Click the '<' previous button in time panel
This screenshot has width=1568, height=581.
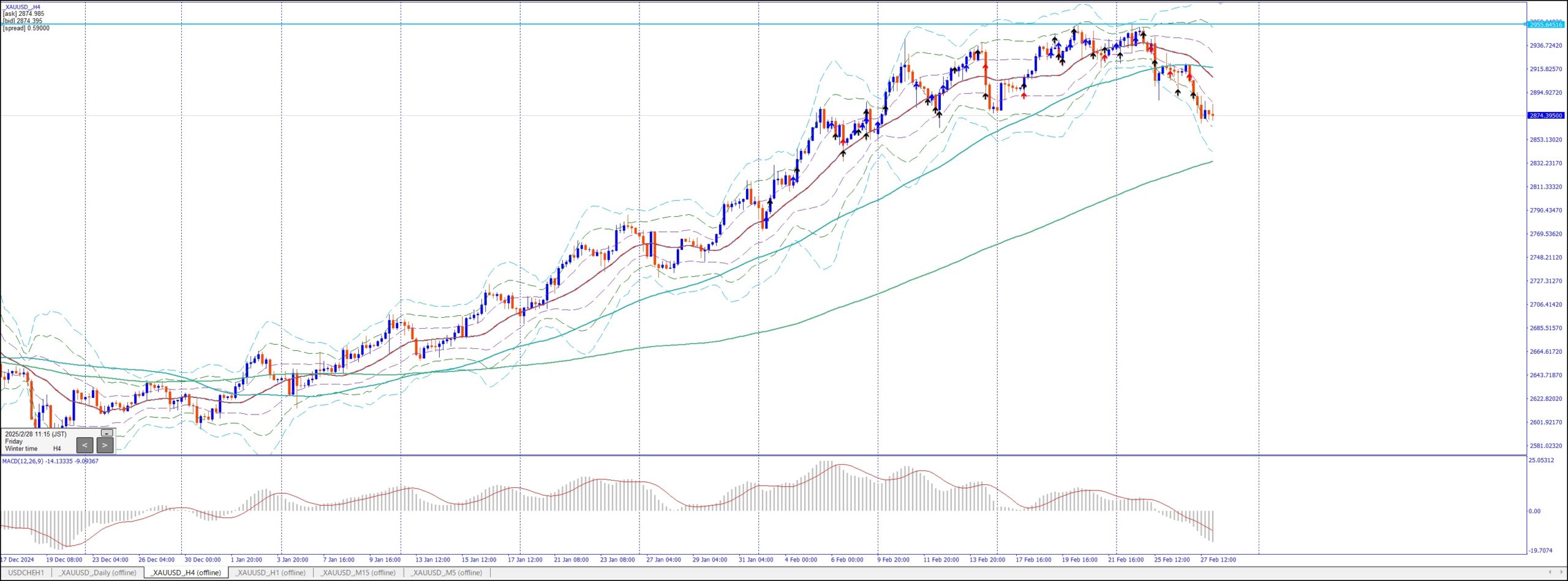[x=85, y=445]
